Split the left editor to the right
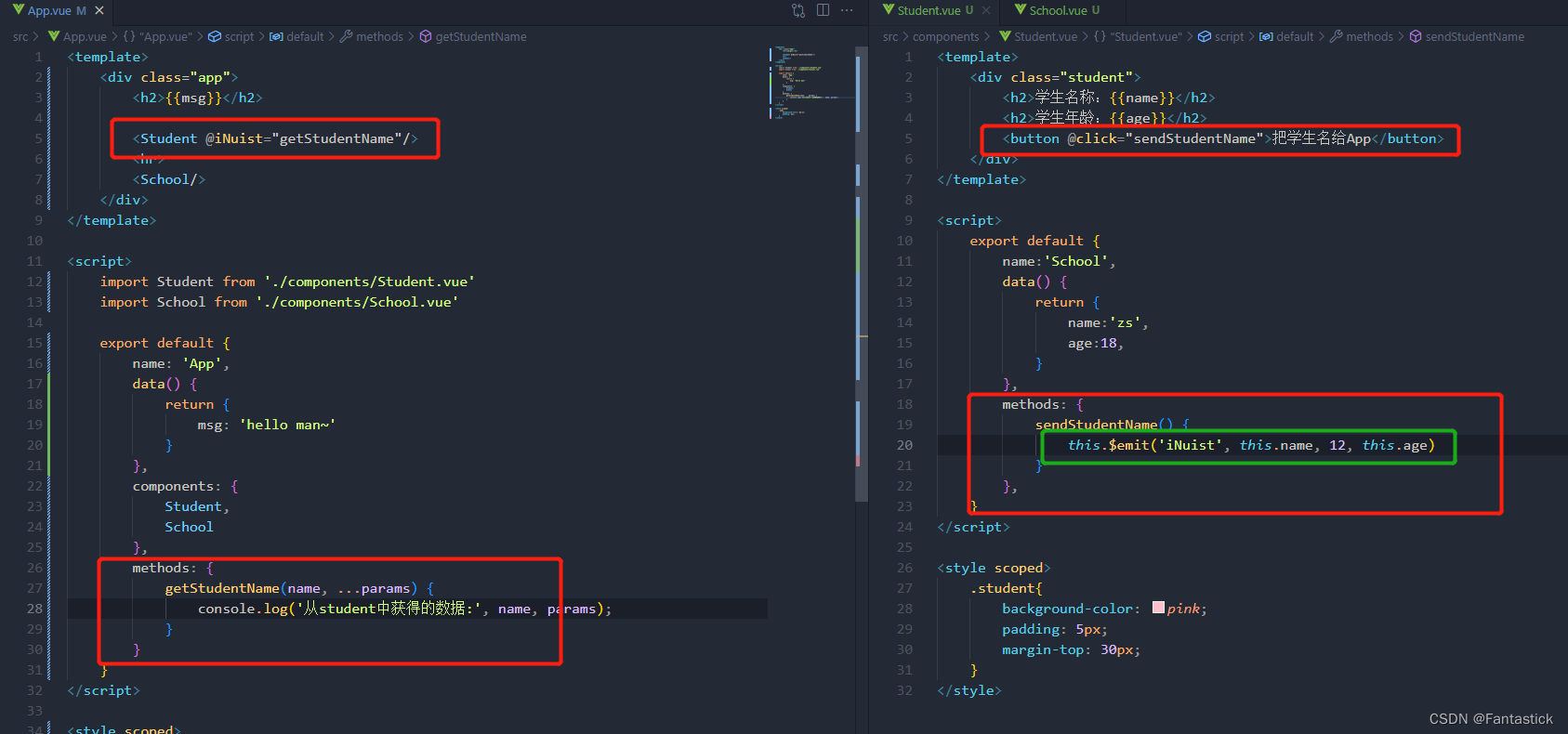The image size is (1568, 734). coord(823,10)
